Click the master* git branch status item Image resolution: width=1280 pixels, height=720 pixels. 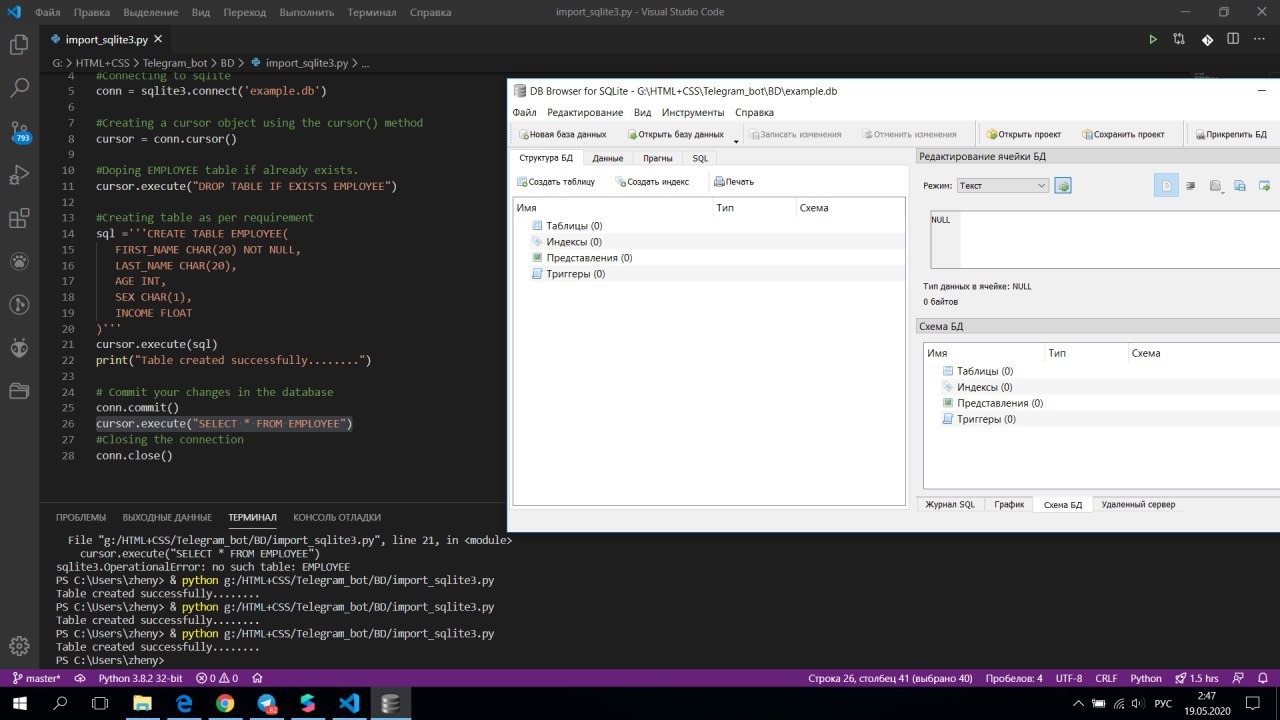[x=36, y=678]
